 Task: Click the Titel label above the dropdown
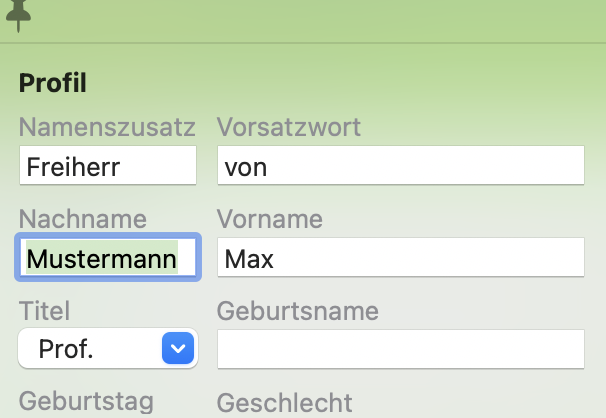tap(44, 311)
